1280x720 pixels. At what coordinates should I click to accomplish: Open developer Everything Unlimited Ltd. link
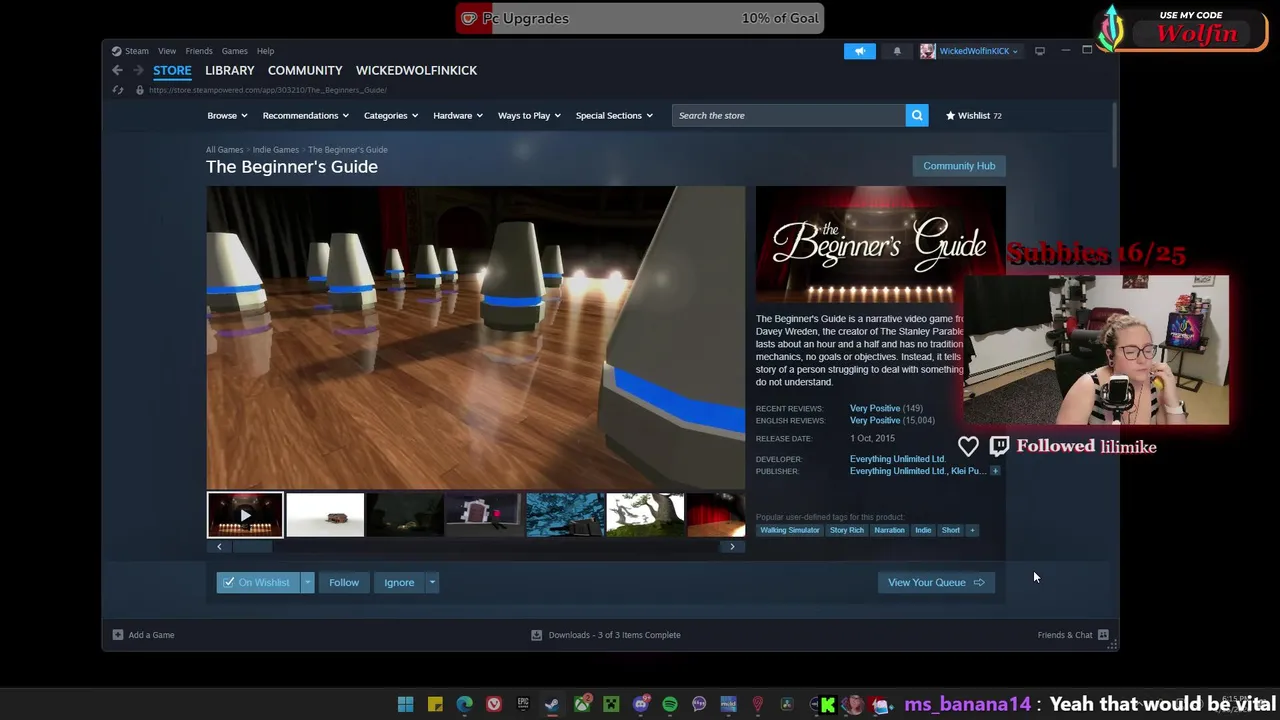click(x=897, y=459)
